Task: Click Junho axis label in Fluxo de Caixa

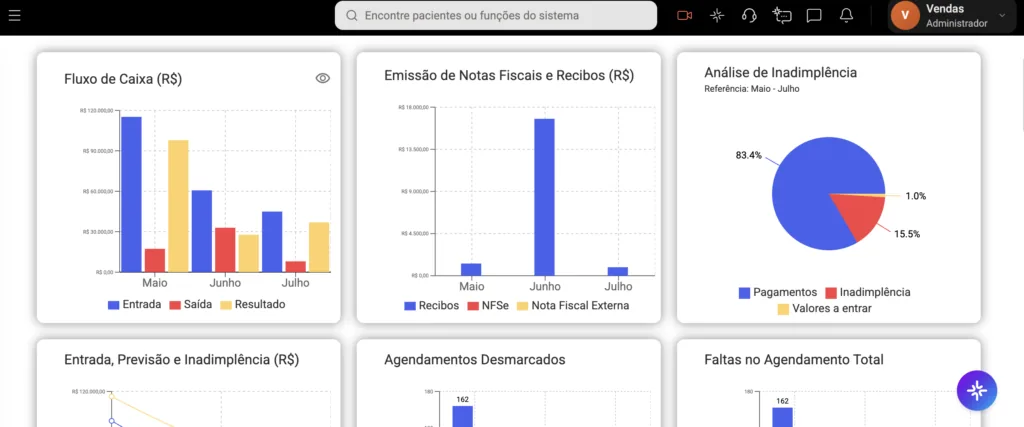Action: (225, 283)
